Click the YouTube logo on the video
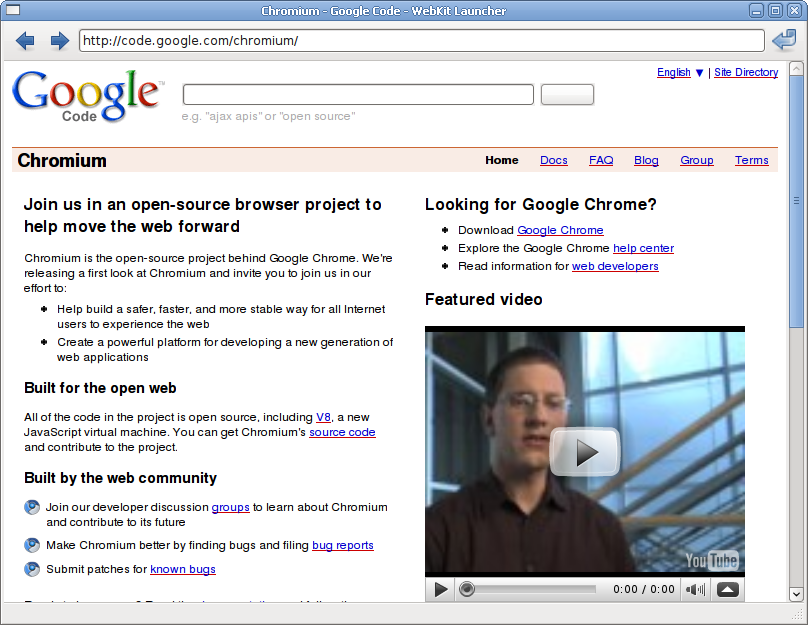Screen dimensions: 808x625 pos(712,560)
